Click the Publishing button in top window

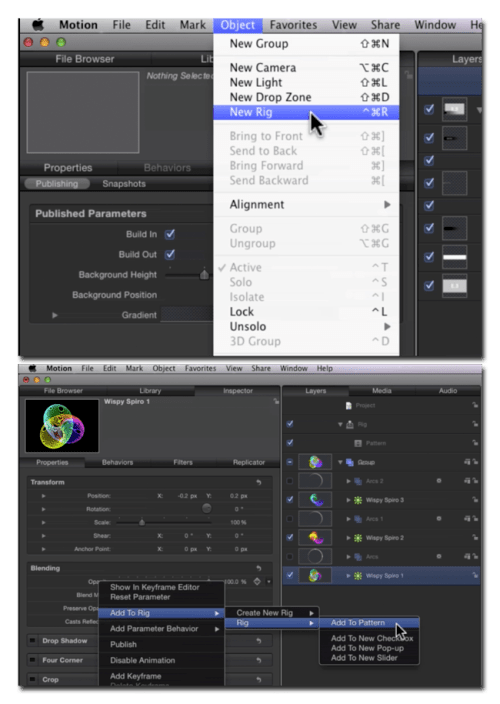tap(57, 184)
